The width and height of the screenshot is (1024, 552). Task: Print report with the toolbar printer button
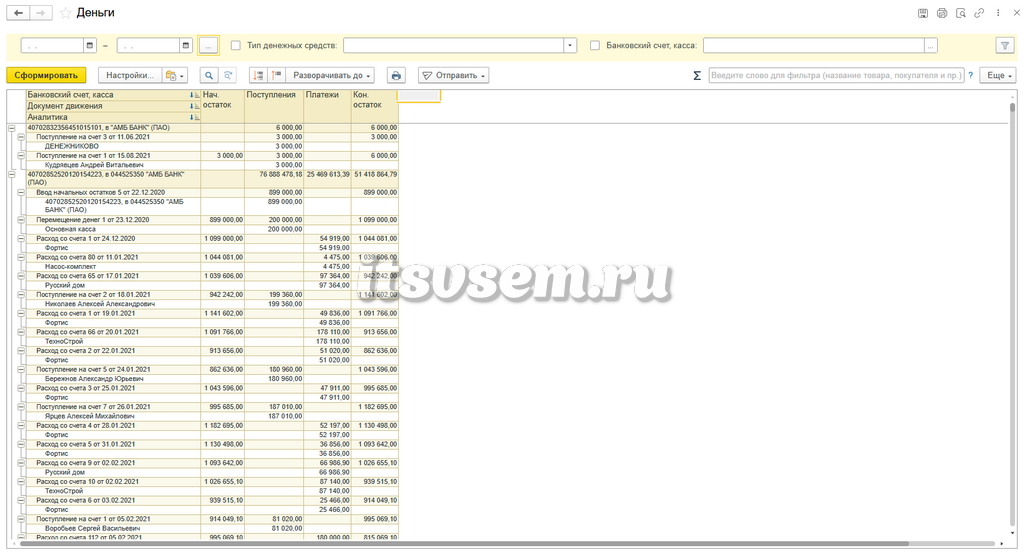click(x=396, y=75)
